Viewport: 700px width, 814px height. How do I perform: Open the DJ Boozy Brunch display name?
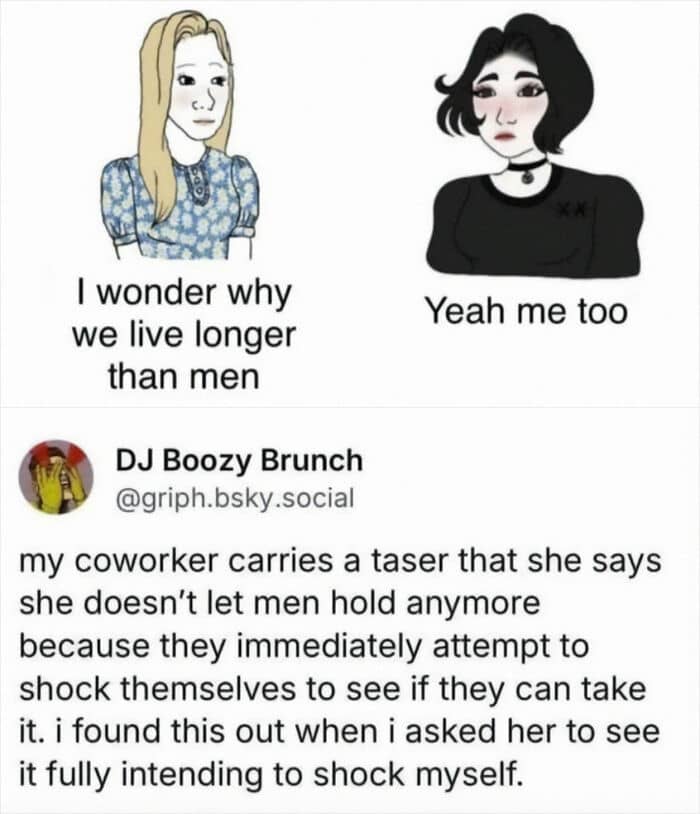click(239, 461)
